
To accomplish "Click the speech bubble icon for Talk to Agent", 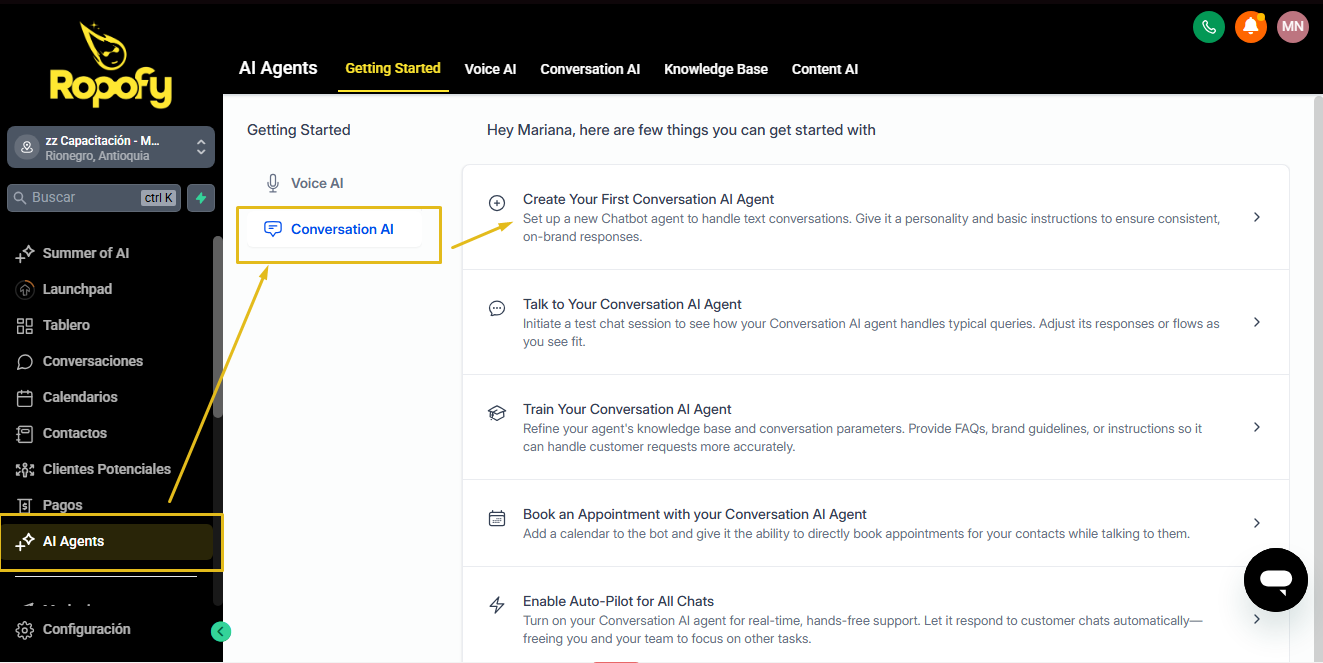I will (497, 308).
